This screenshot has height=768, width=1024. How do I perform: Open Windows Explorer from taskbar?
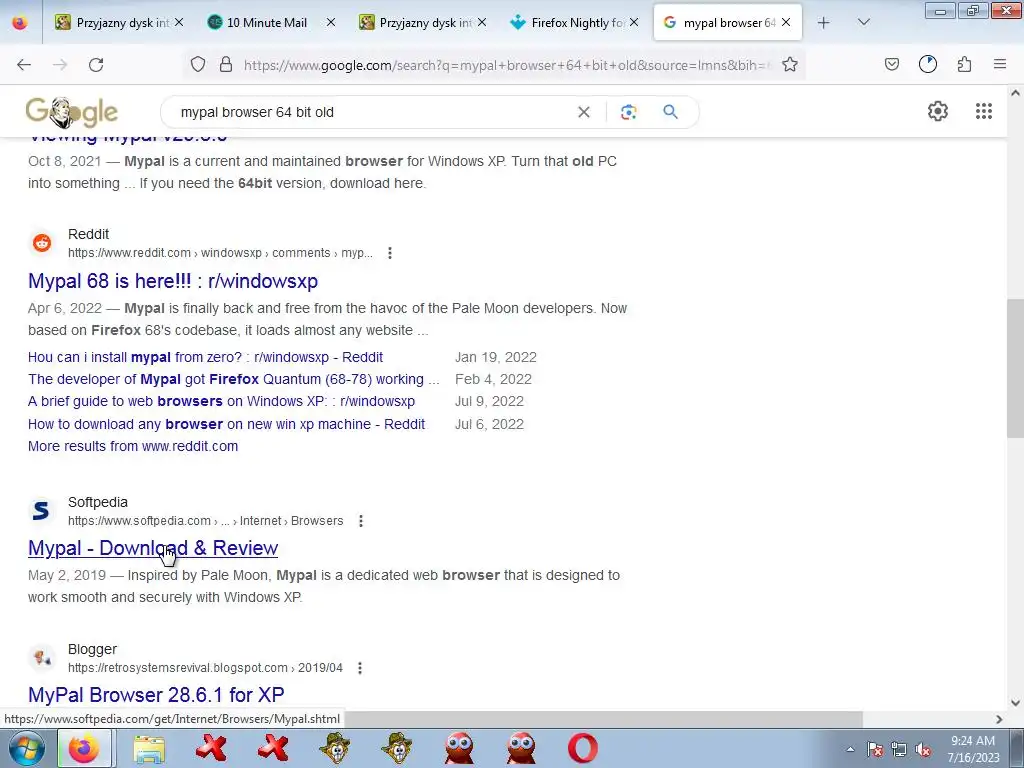(x=149, y=749)
